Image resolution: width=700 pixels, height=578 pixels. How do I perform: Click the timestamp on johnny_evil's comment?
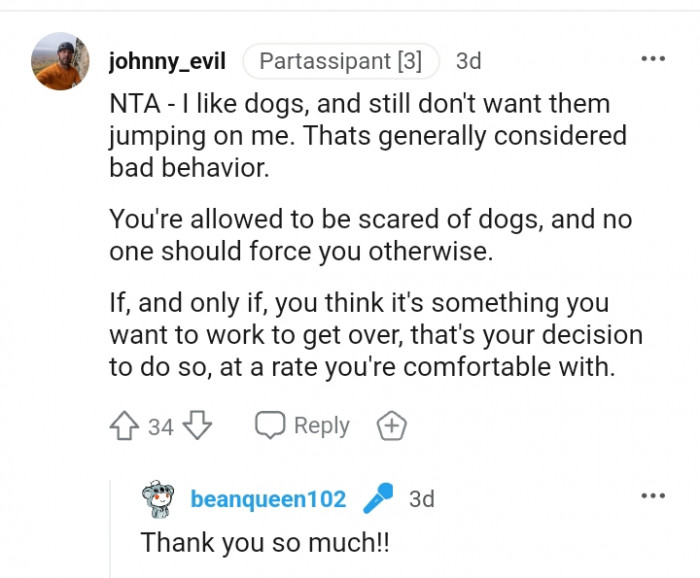point(468,61)
